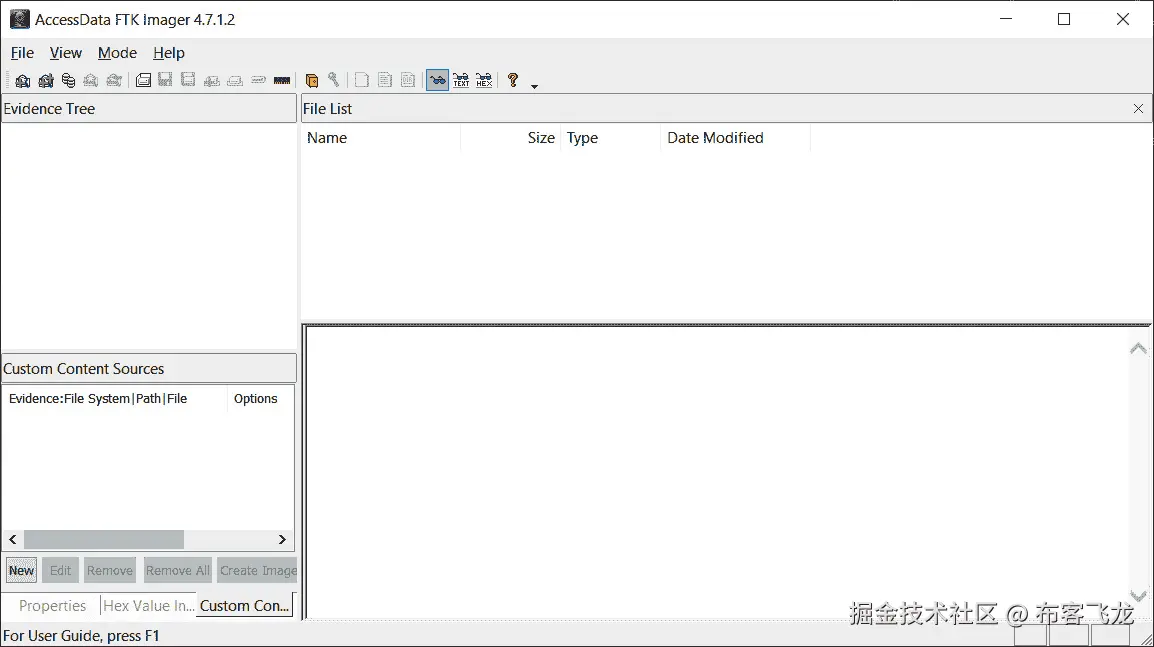Select the Custom Content tab
The image size is (1154, 647).
(244, 606)
